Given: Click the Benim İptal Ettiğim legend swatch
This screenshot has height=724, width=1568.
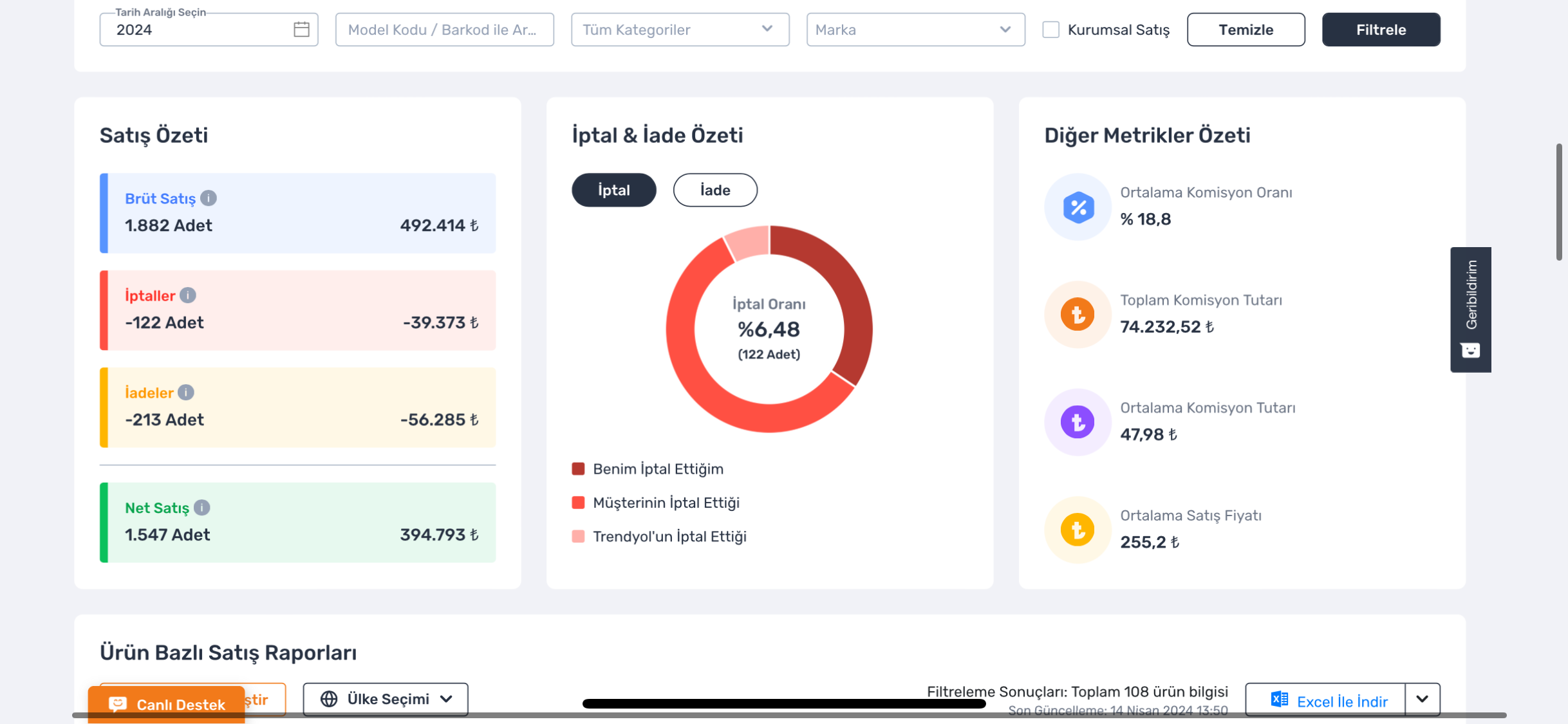Looking at the screenshot, I should click(x=578, y=469).
